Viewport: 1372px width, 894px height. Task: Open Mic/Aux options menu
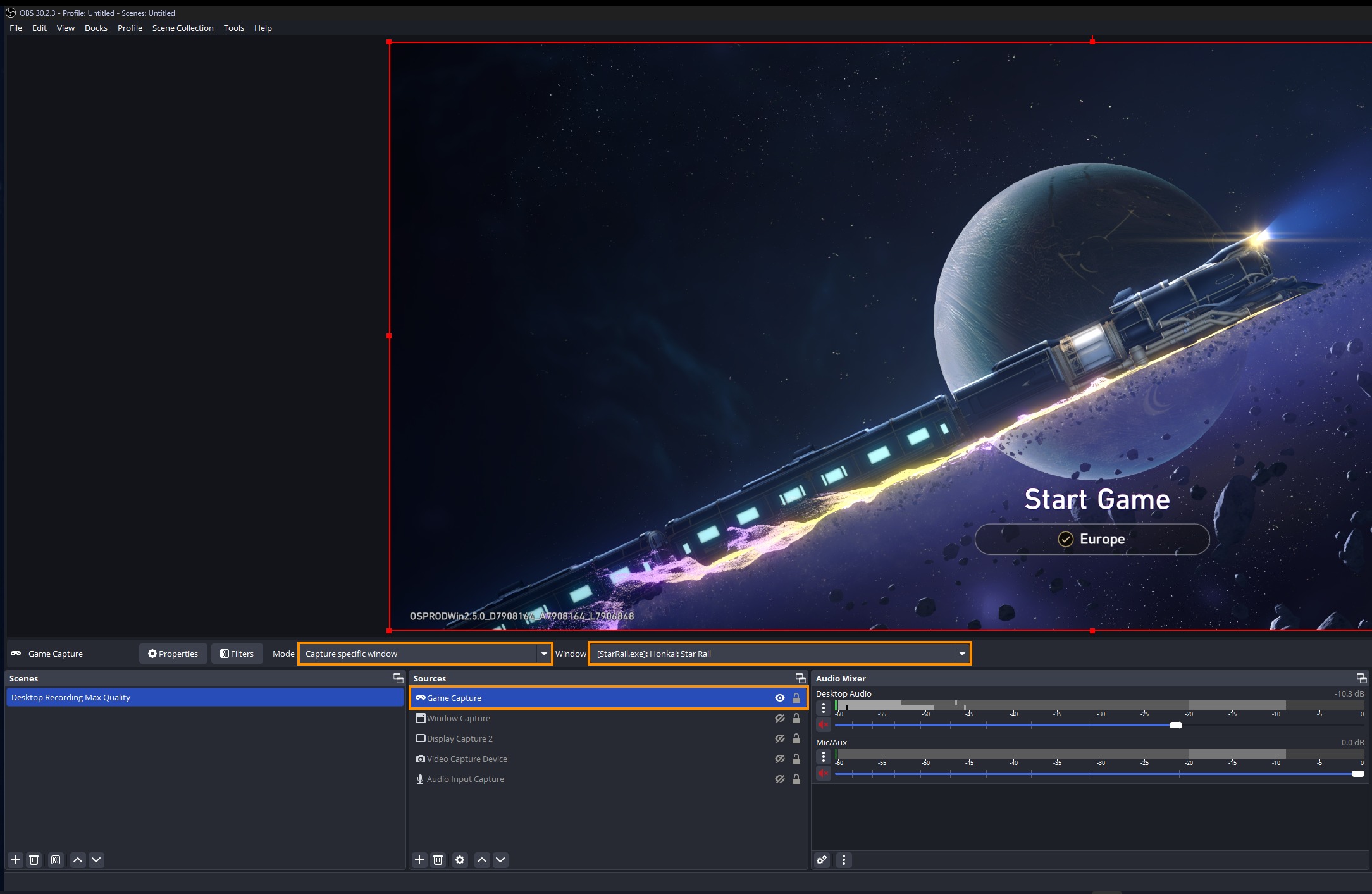pos(824,757)
